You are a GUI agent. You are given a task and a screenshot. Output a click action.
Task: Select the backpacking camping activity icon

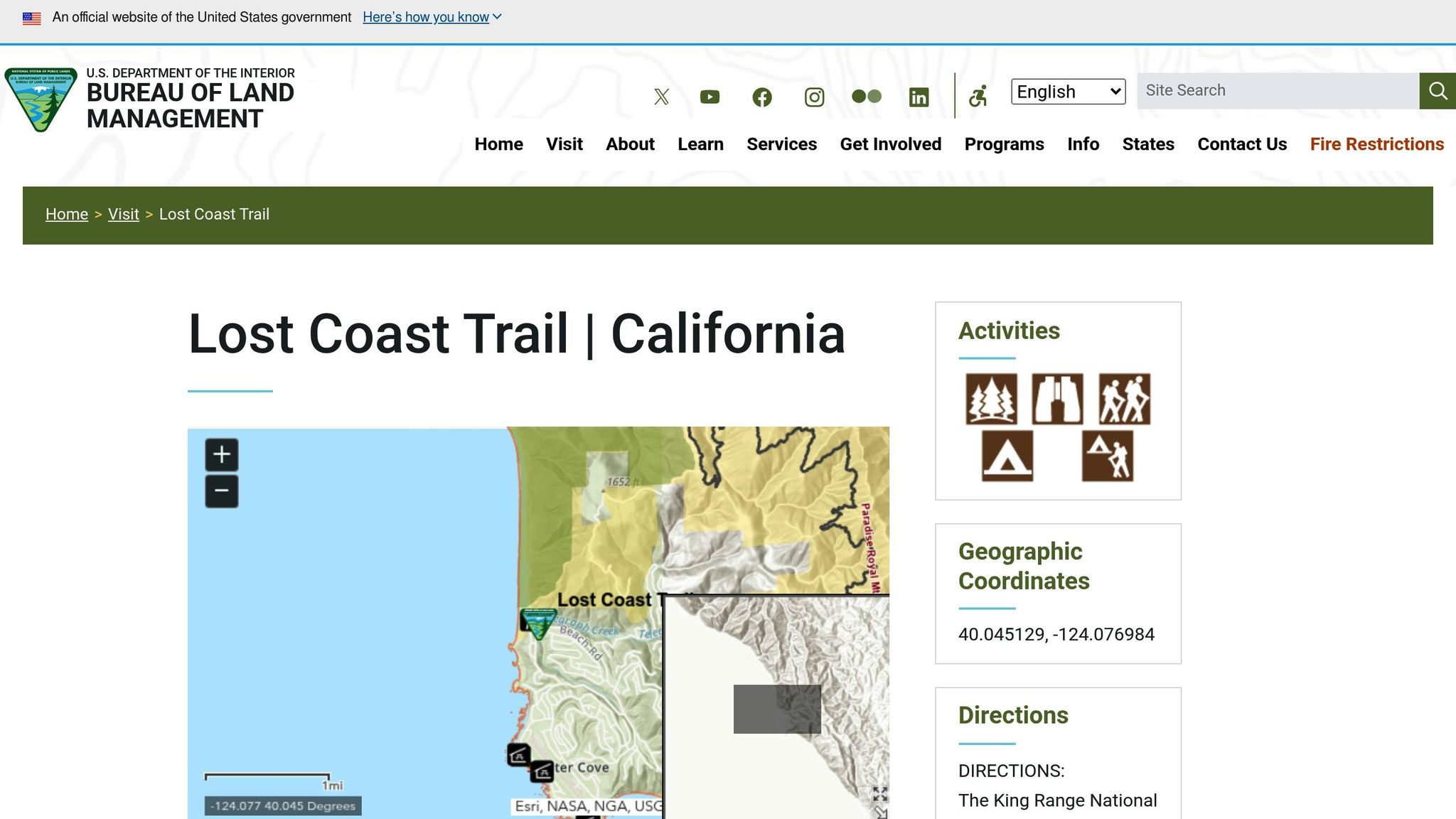1108,456
